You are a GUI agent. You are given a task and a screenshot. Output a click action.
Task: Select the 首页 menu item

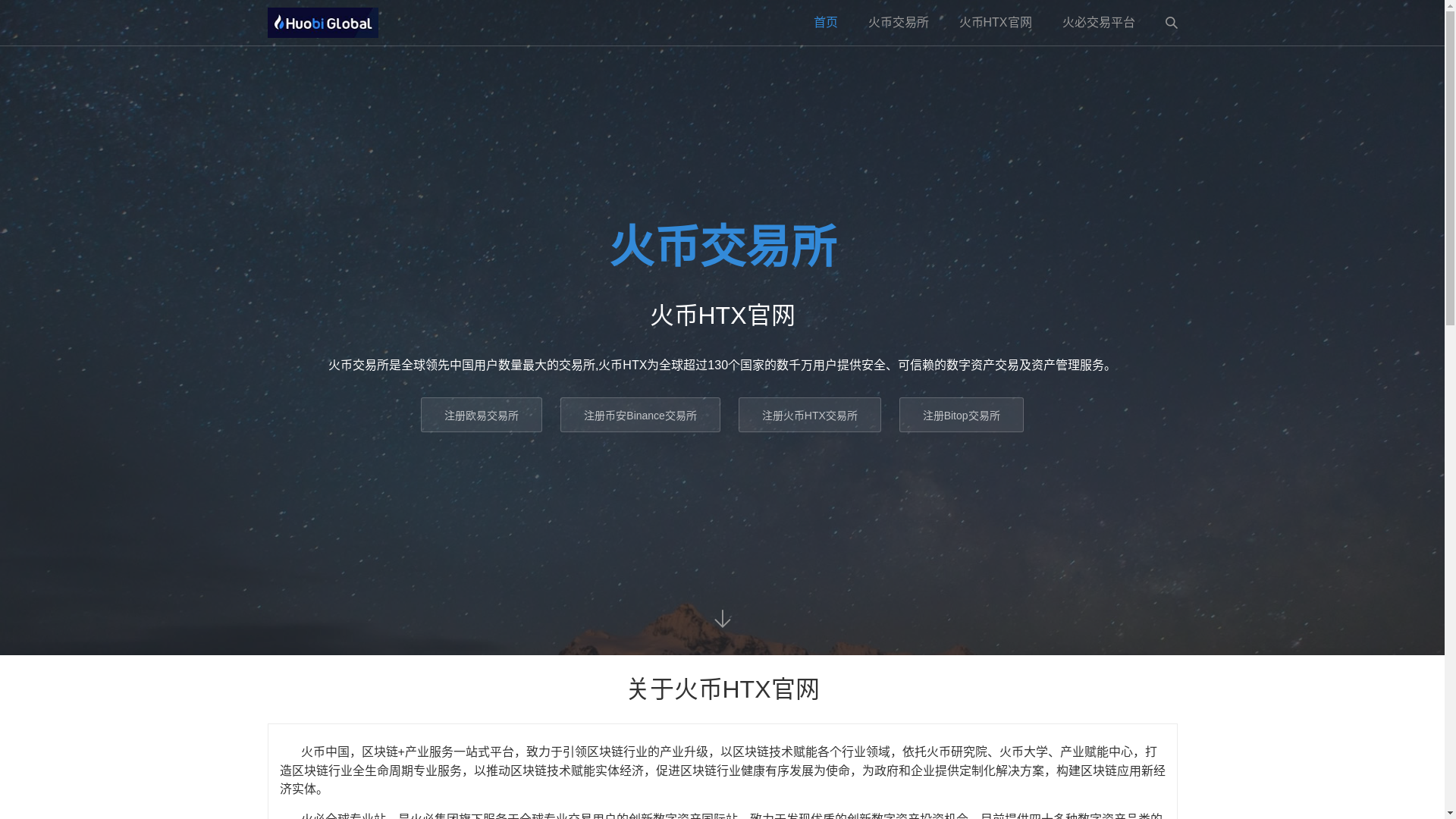[825, 23]
